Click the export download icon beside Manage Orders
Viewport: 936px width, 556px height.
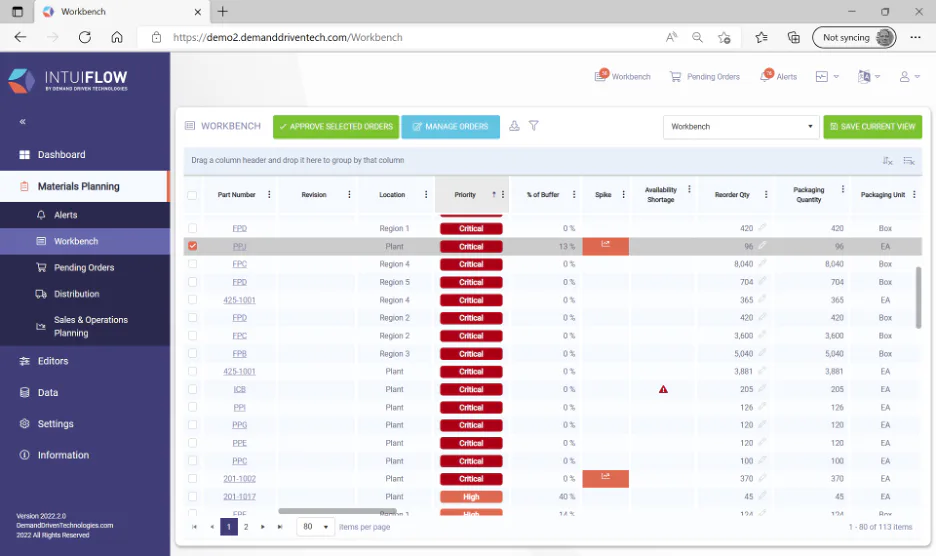[514, 126]
